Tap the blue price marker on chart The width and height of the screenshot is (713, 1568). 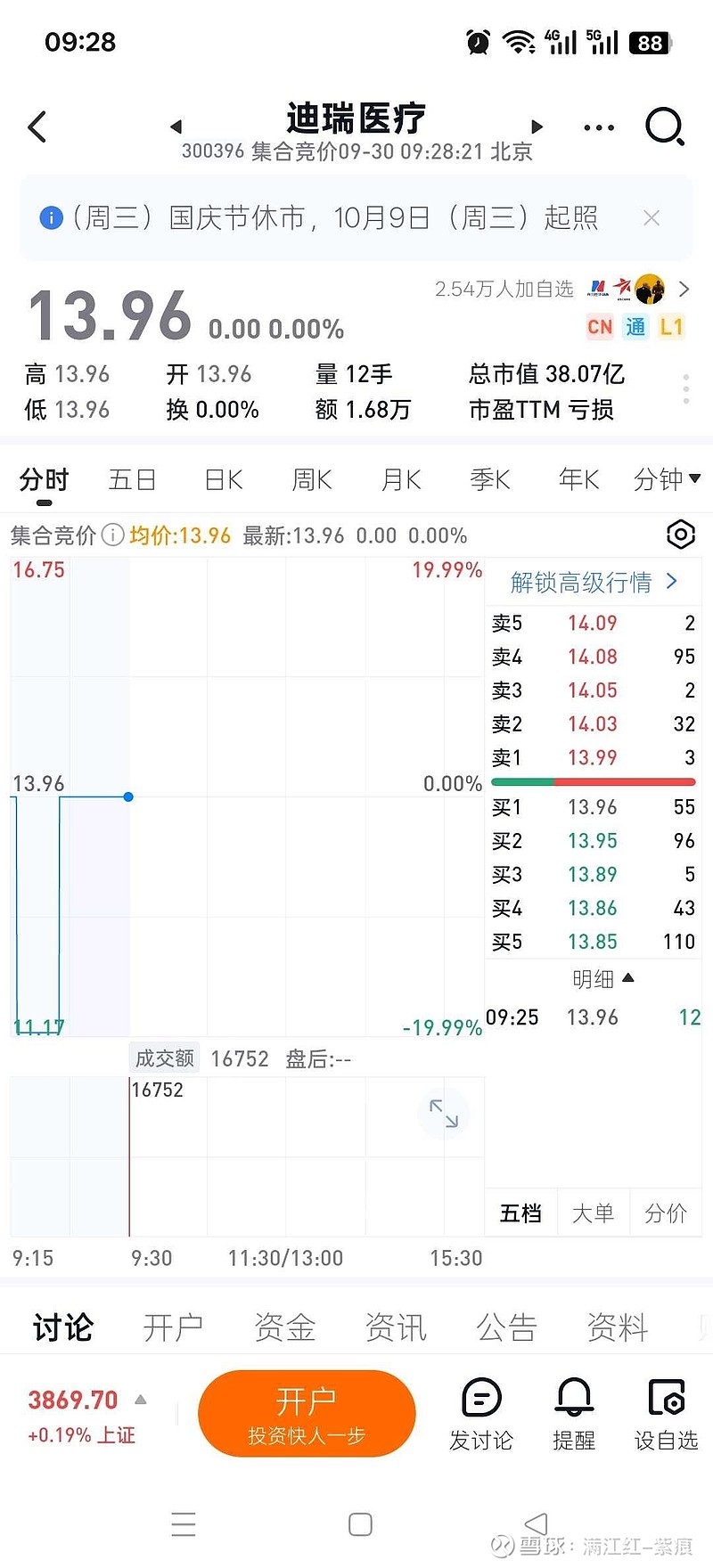click(x=128, y=796)
